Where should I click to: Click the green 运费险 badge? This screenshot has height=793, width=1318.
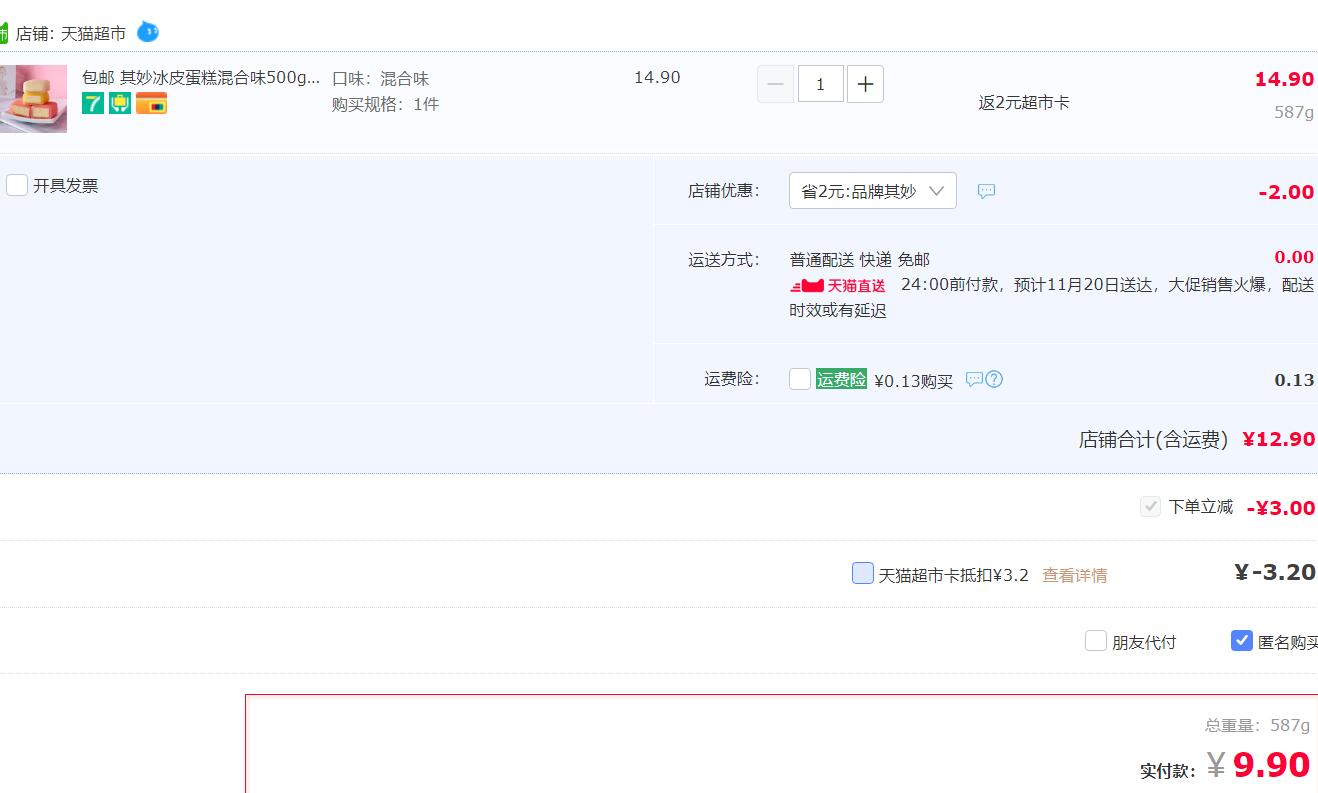[841, 379]
